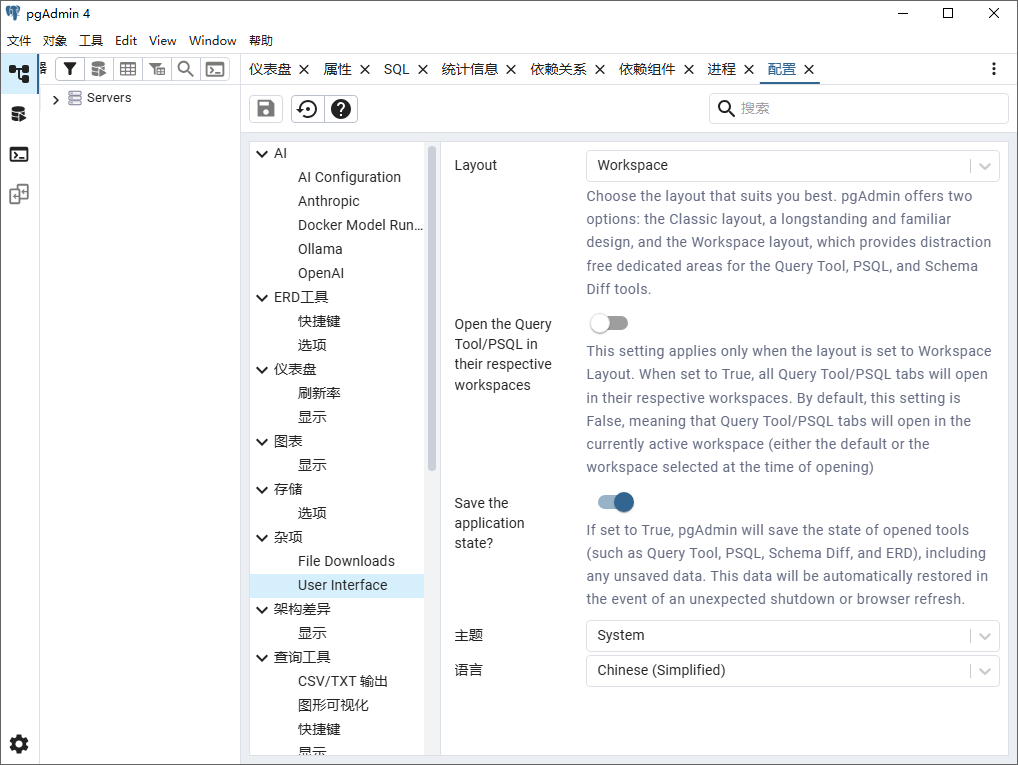This screenshot has width=1018, height=765.
Task: Collapse the AI preferences group
Action: 262,154
